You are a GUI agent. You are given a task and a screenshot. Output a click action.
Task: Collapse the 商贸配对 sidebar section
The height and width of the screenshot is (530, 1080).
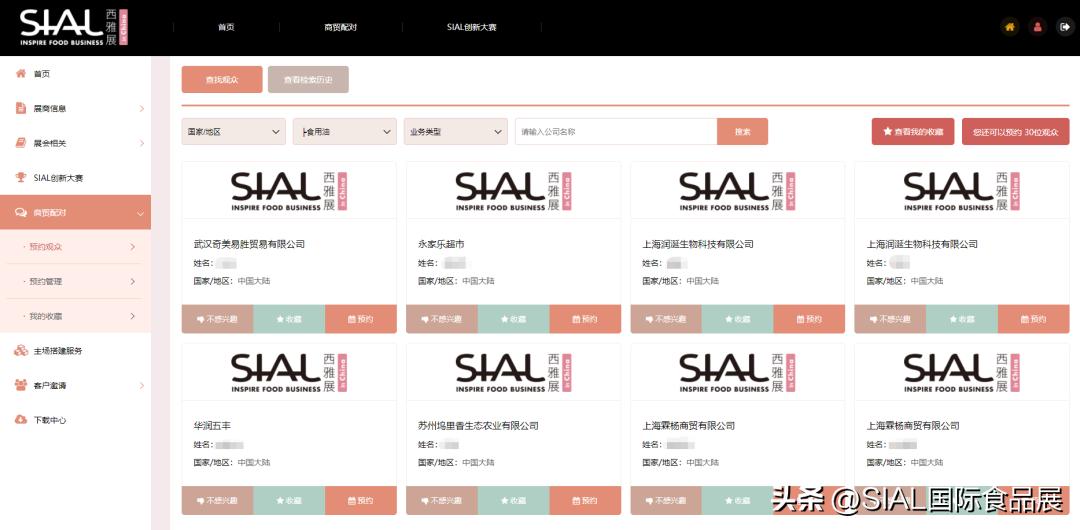75,213
